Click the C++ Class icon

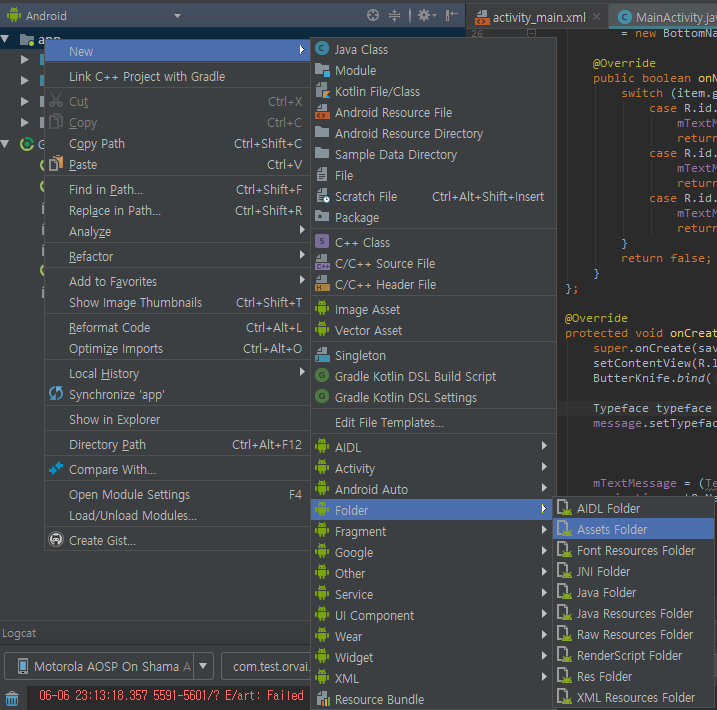(x=322, y=242)
